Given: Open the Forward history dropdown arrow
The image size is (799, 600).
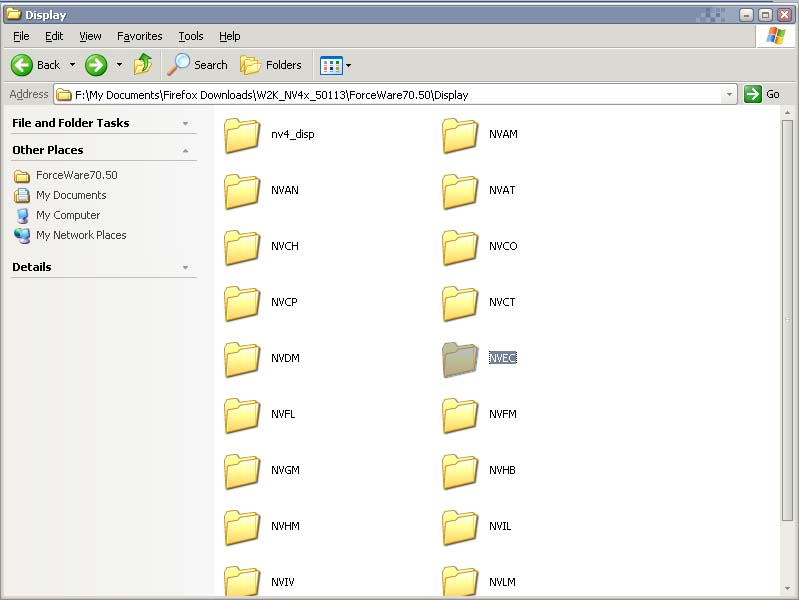Looking at the screenshot, I should 119,65.
